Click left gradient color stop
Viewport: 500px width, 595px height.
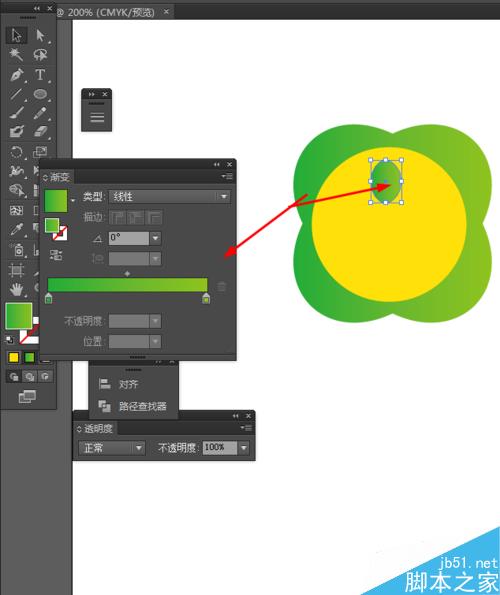pos(49,298)
